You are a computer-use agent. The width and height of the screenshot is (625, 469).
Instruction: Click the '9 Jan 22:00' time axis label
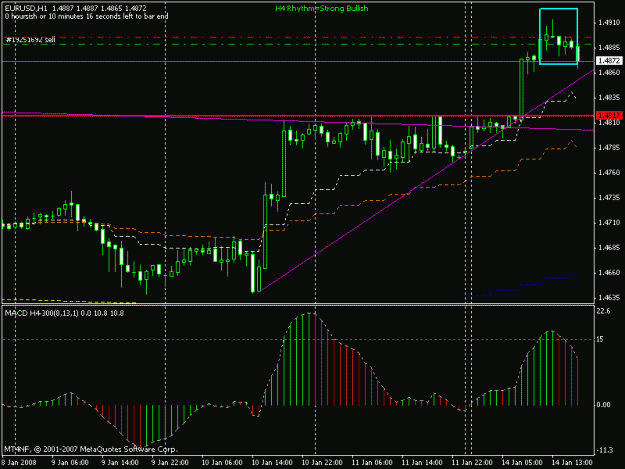(x=170, y=463)
